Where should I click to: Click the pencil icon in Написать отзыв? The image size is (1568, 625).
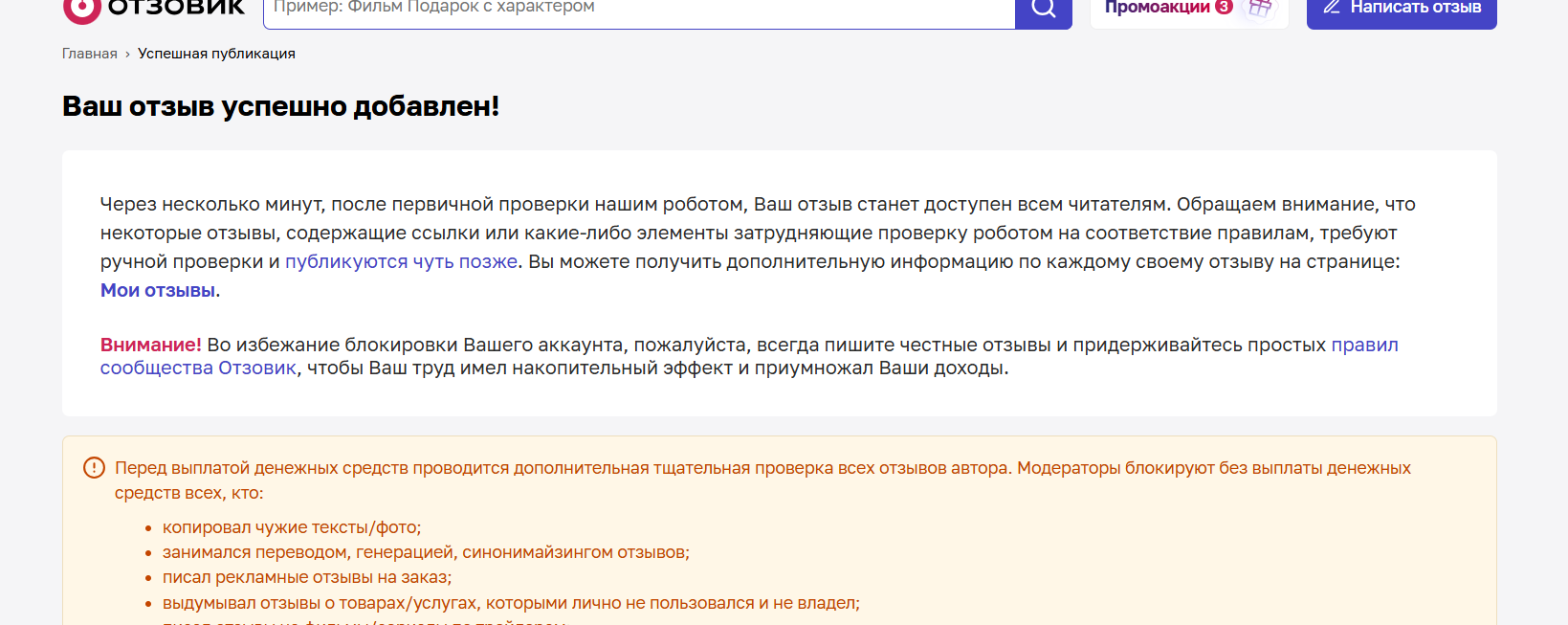click(1332, 7)
